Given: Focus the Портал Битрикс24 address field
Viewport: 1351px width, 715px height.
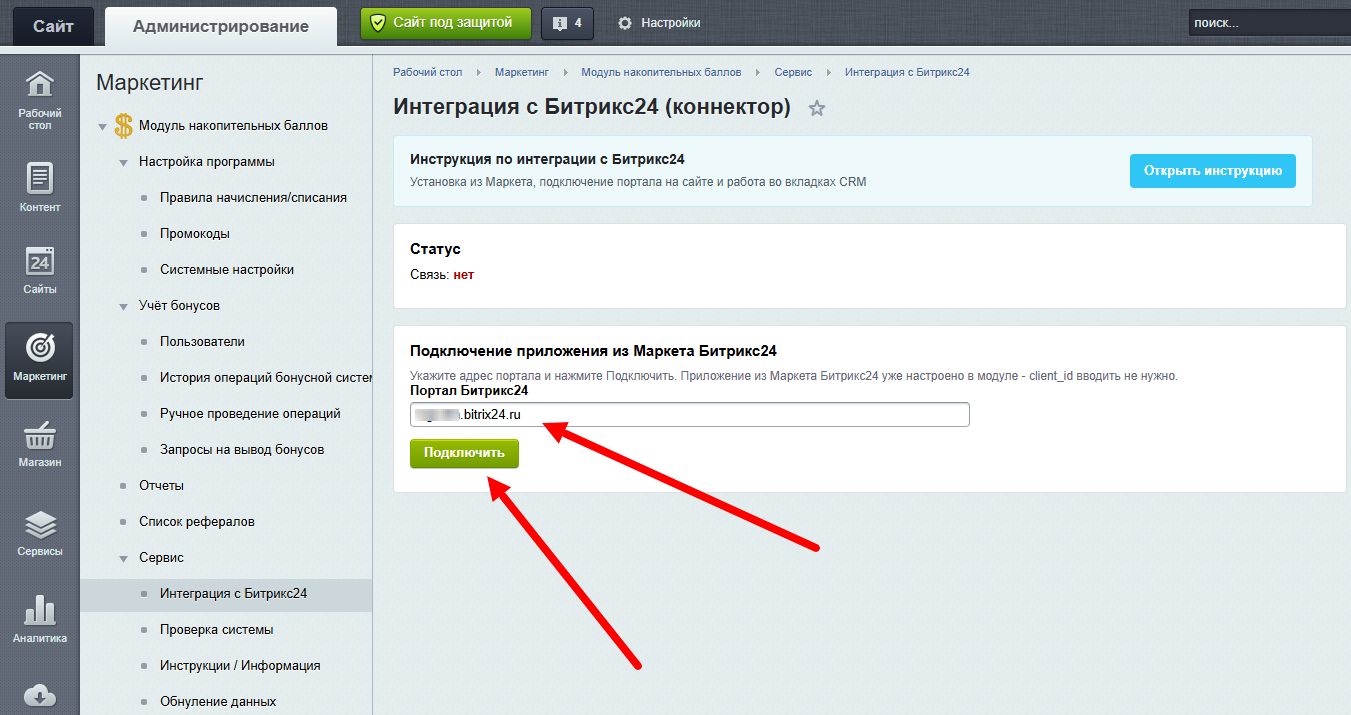Looking at the screenshot, I should click(x=690, y=414).
